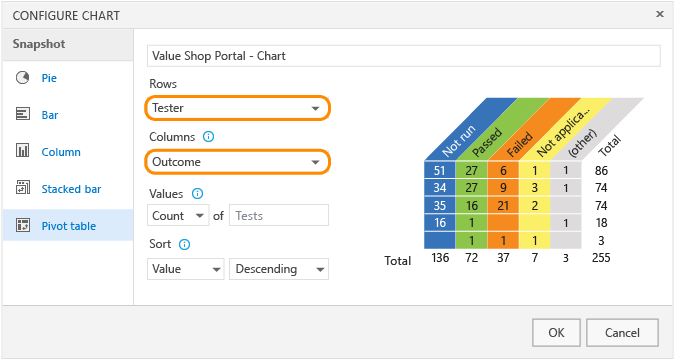Viewport: 675px width, 360px height.
Task: Click the grand total value 255
Action: pyautogui.click(x=601, y=258)
